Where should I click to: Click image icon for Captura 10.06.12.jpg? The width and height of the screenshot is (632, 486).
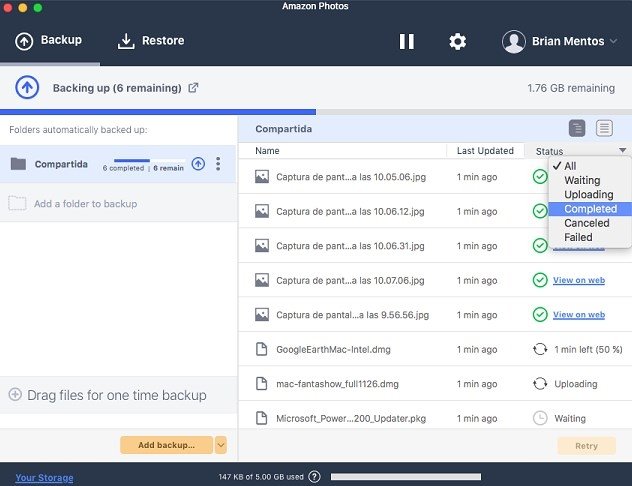click(x=262, y=211)
